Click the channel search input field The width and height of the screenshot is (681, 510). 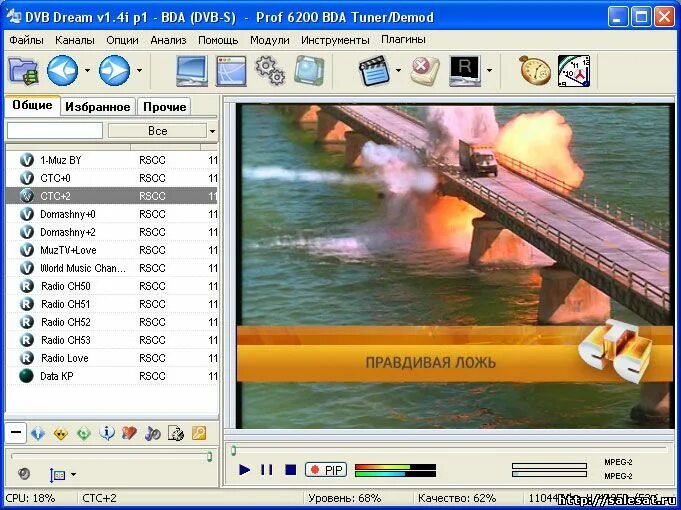point(55,131)
